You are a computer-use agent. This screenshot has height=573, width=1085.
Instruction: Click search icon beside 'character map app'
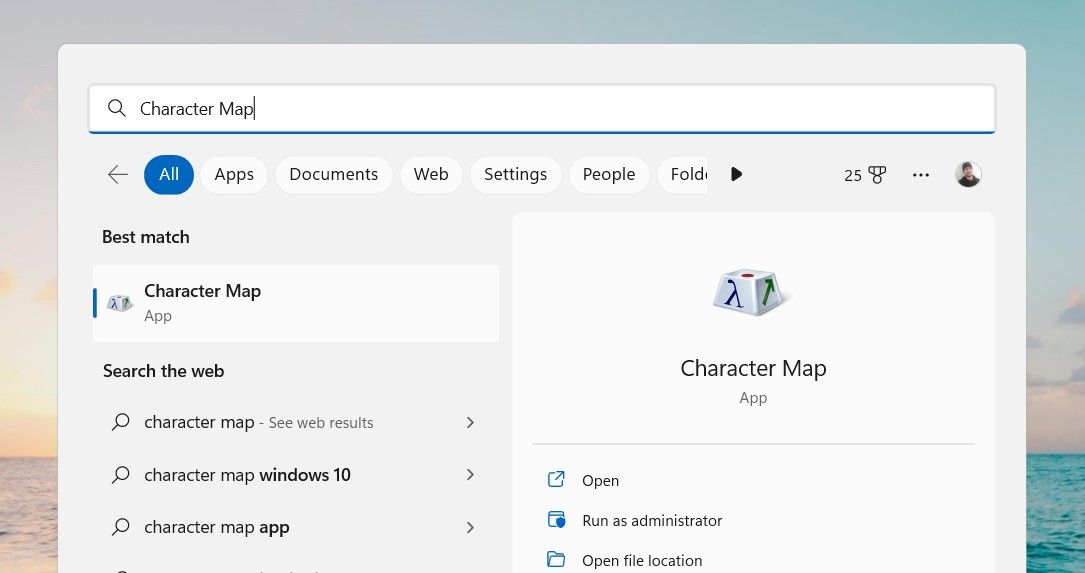[120, 527]
